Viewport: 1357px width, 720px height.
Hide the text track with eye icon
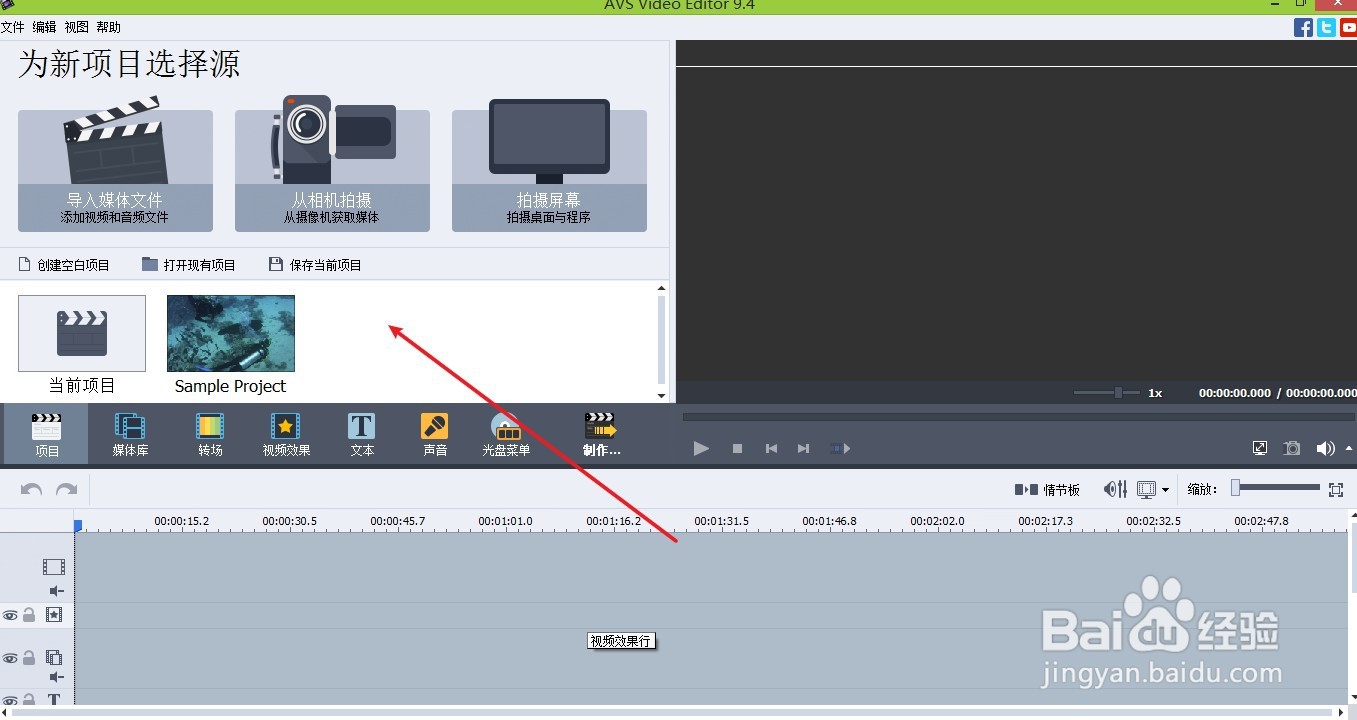click(x=10, y=700)
